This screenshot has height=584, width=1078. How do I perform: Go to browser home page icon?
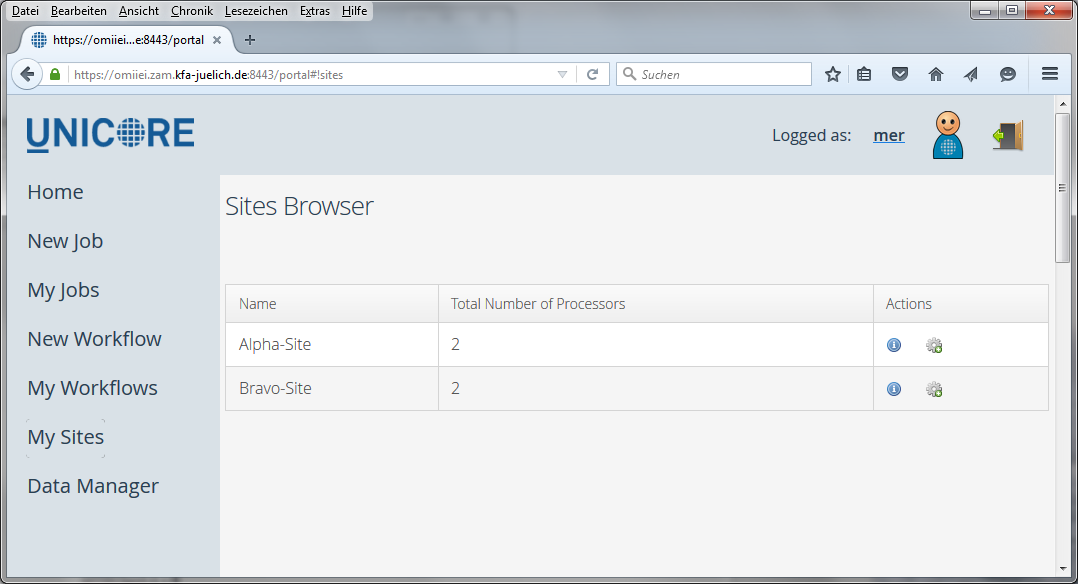pyautogui.click(x=936, y=74)
